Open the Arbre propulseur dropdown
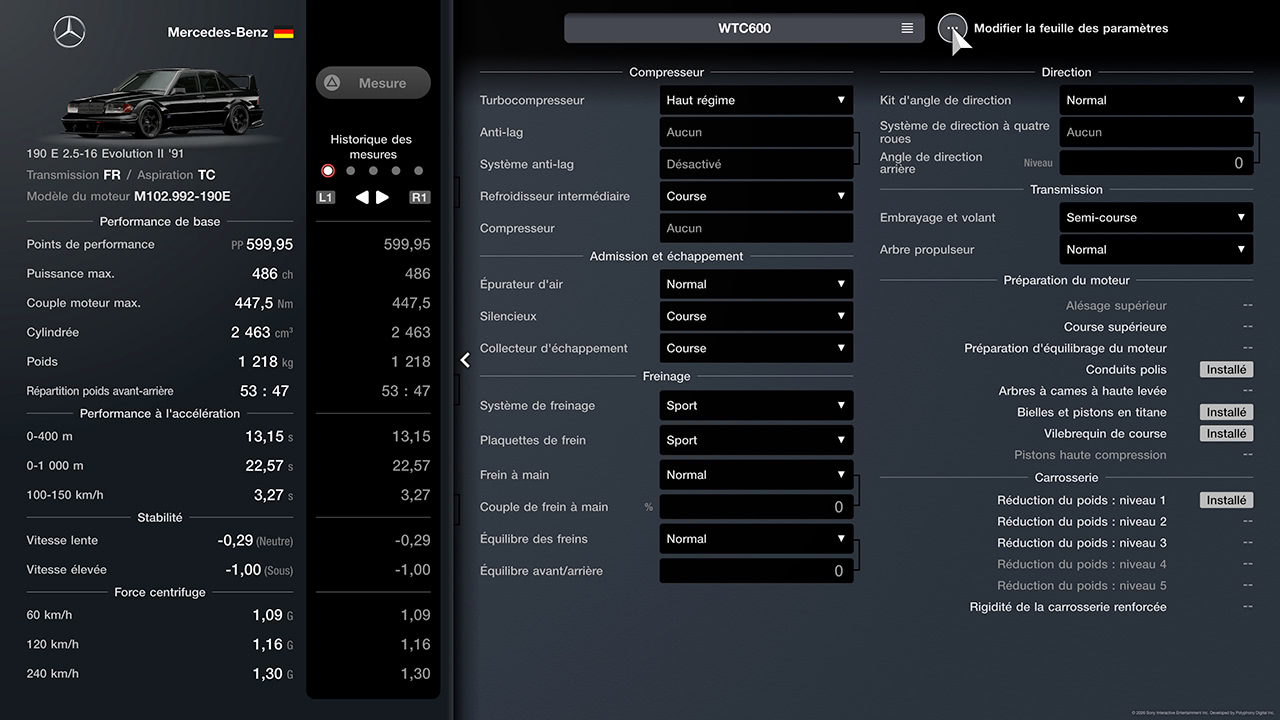Screen dimensions: 1280x720 pos(1156,249)
